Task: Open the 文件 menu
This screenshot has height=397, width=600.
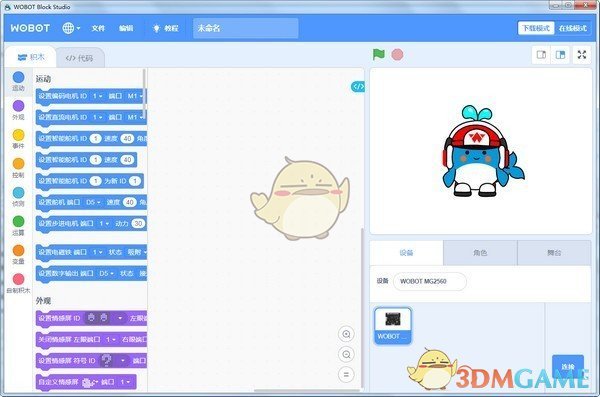Action: (98, 28)
